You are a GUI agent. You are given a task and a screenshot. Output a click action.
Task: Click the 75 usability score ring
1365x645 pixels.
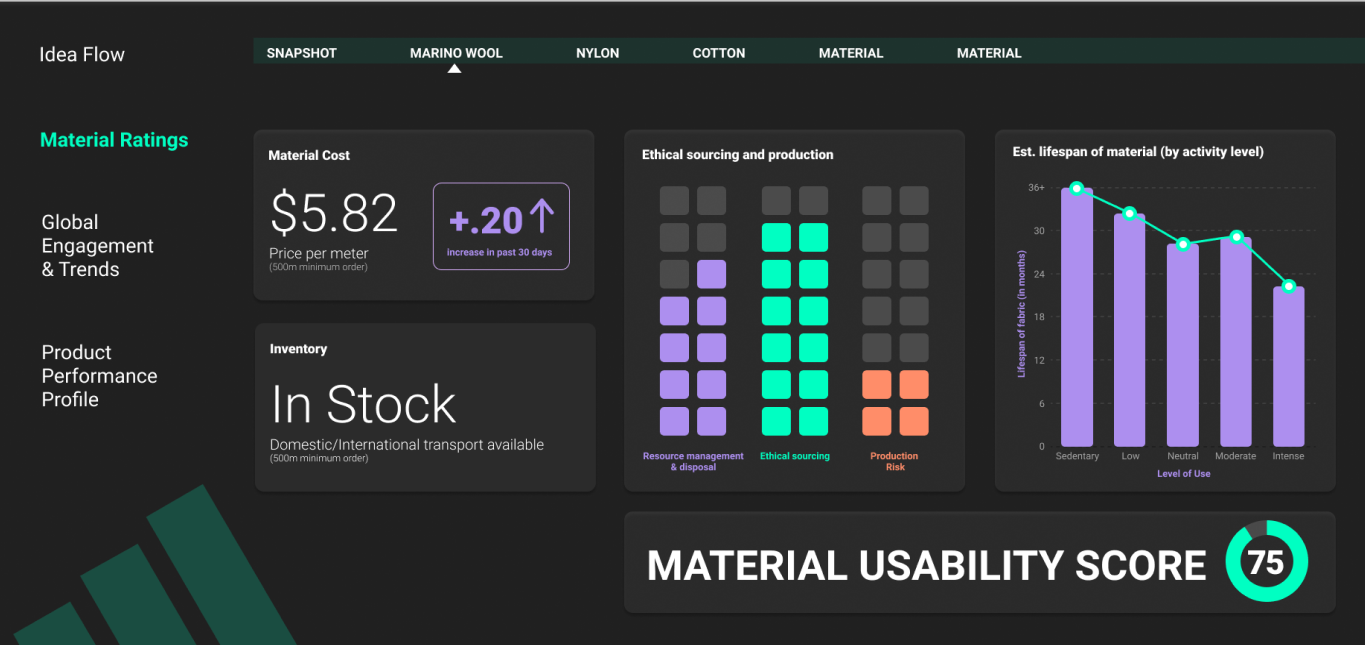[x=1267, y=562]
